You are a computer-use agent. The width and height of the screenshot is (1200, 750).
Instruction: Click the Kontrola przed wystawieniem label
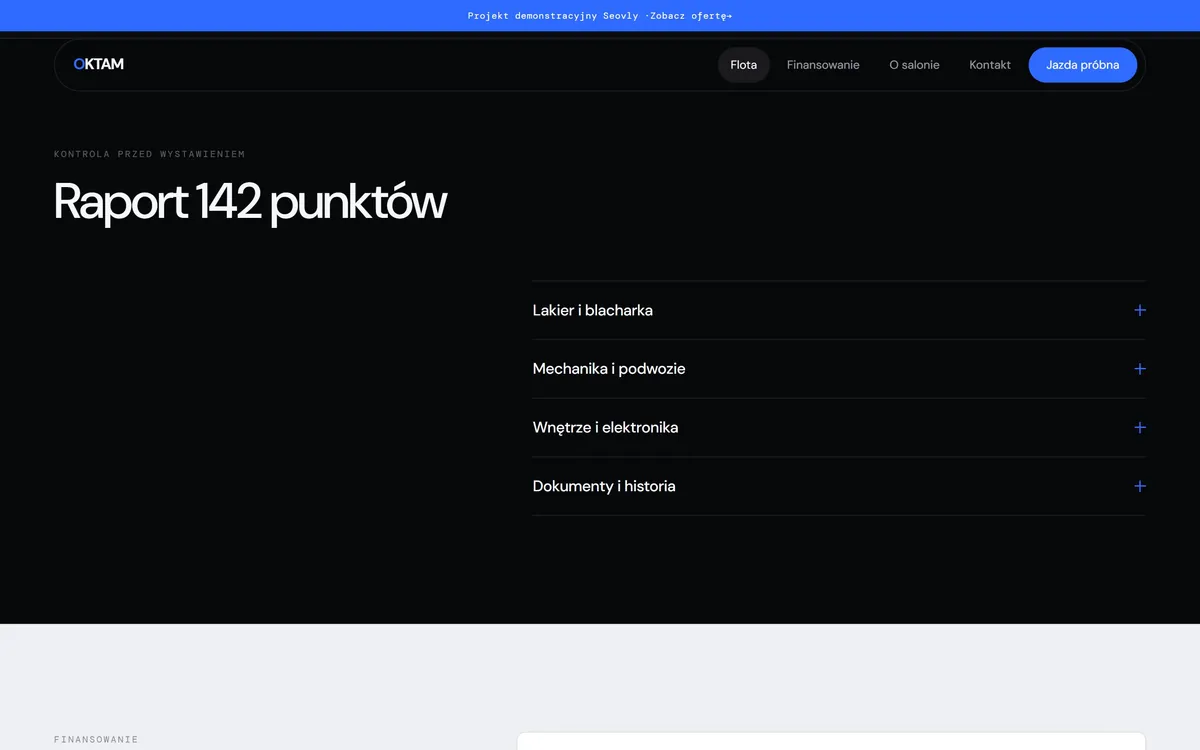(x=150, y=154)
